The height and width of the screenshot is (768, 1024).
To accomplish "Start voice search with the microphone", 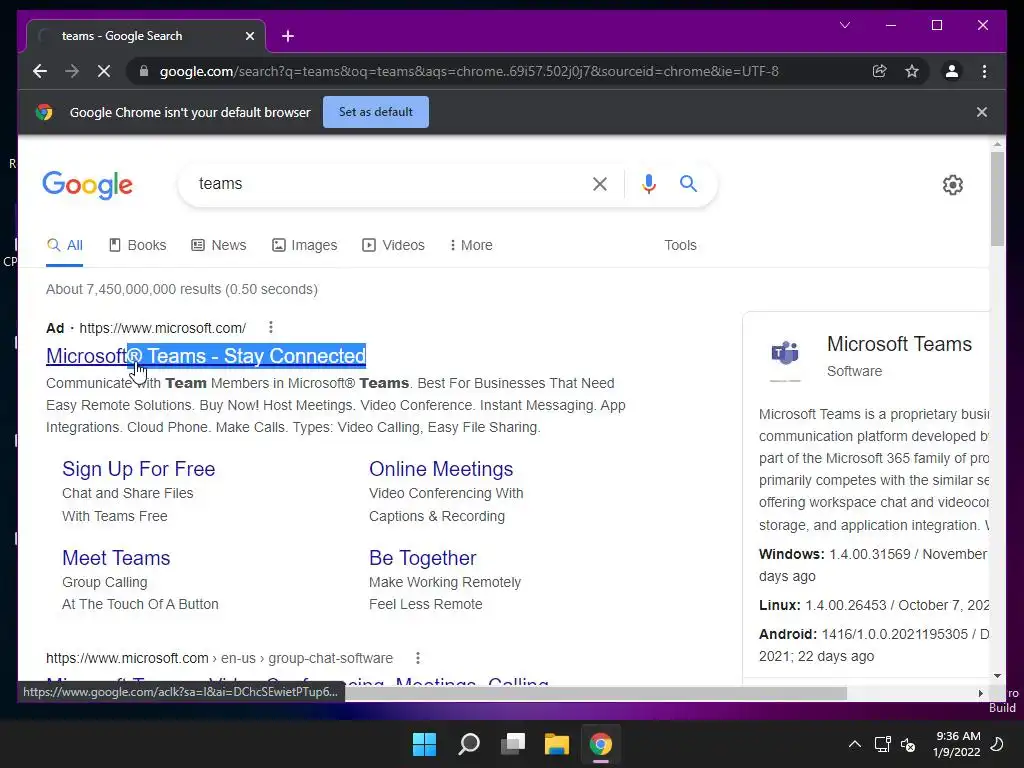I will [648, 184].
